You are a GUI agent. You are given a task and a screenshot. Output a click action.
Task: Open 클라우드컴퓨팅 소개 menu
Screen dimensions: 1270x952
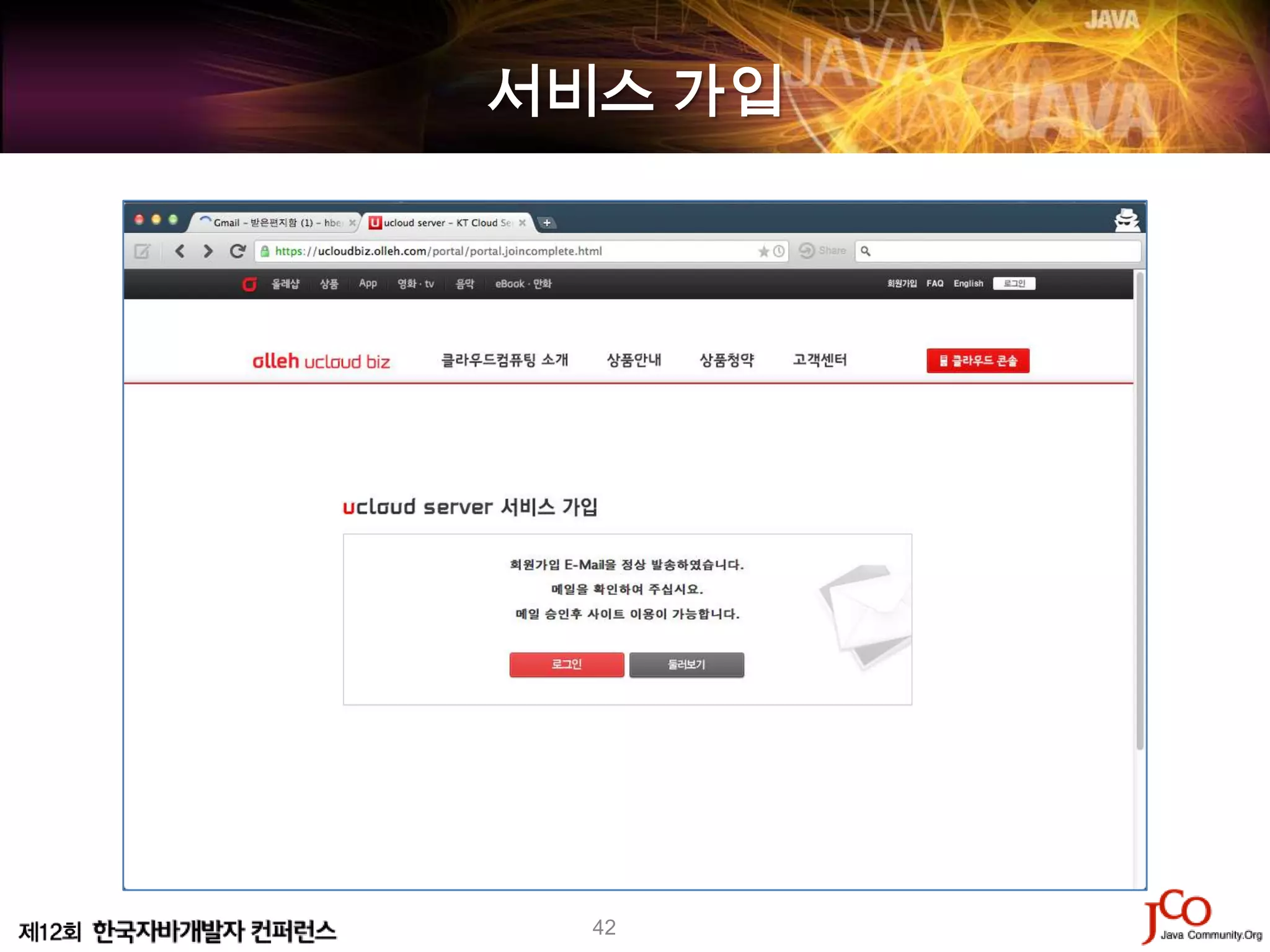click(504, 360)
